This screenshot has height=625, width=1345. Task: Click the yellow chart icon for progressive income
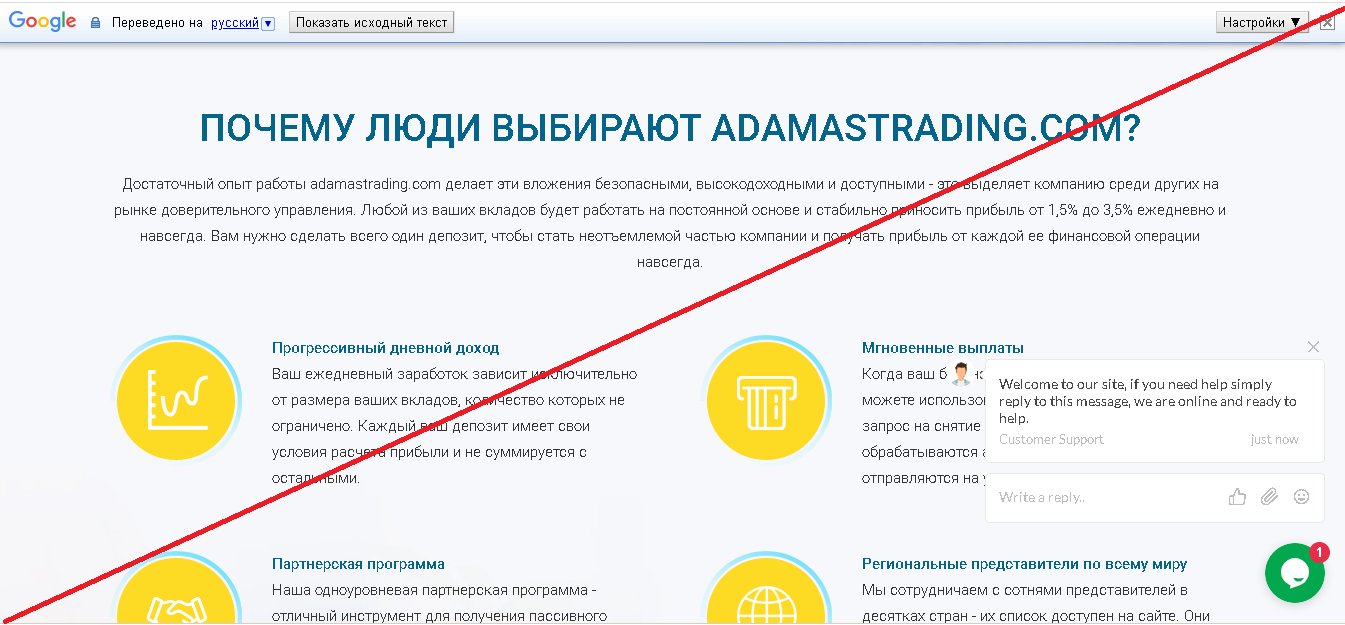[x=177, y=402]
